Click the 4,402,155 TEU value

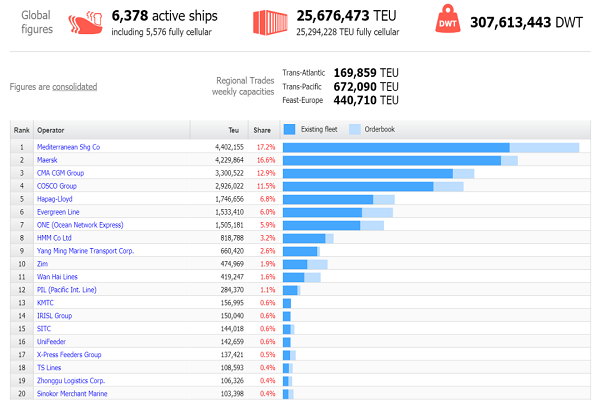coord(229,147)
